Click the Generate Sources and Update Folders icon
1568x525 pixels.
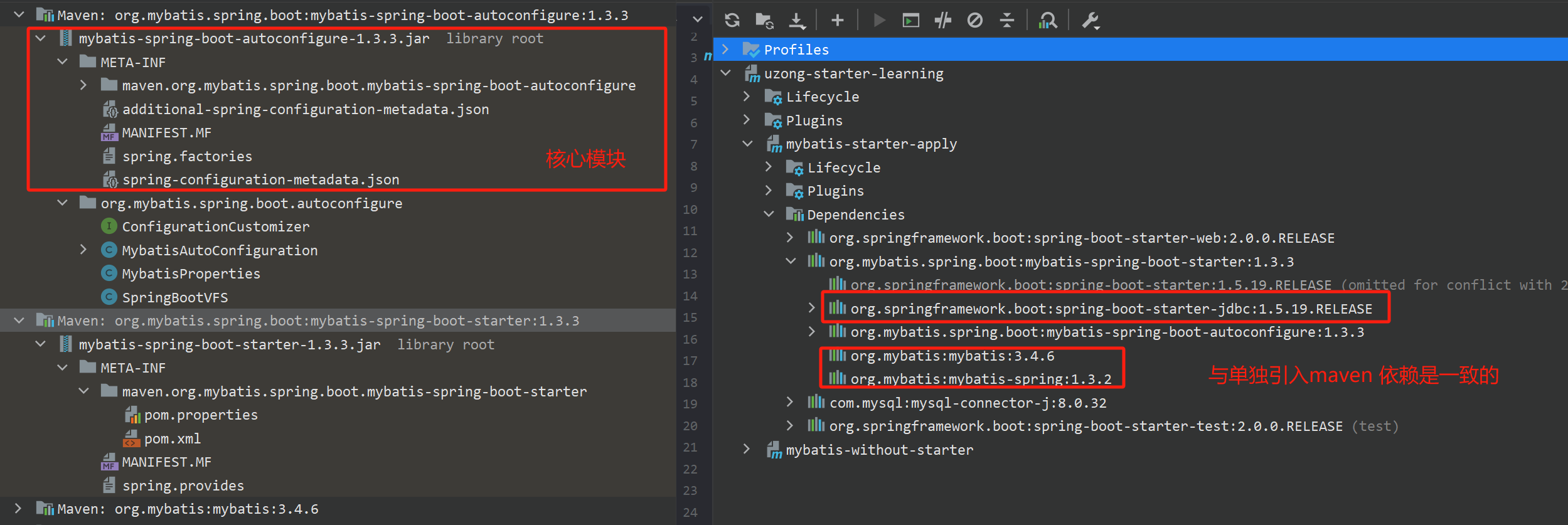click(764, 21)
